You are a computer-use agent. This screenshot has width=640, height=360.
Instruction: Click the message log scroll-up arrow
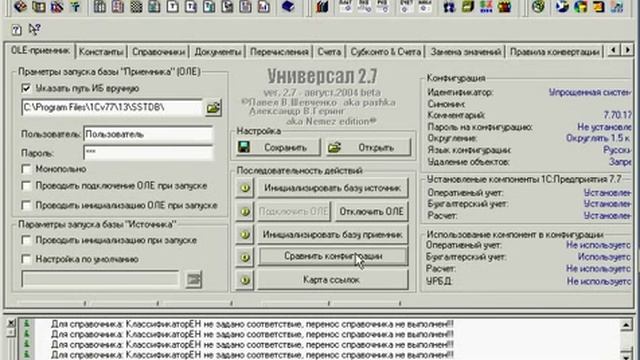coord(626,325)
